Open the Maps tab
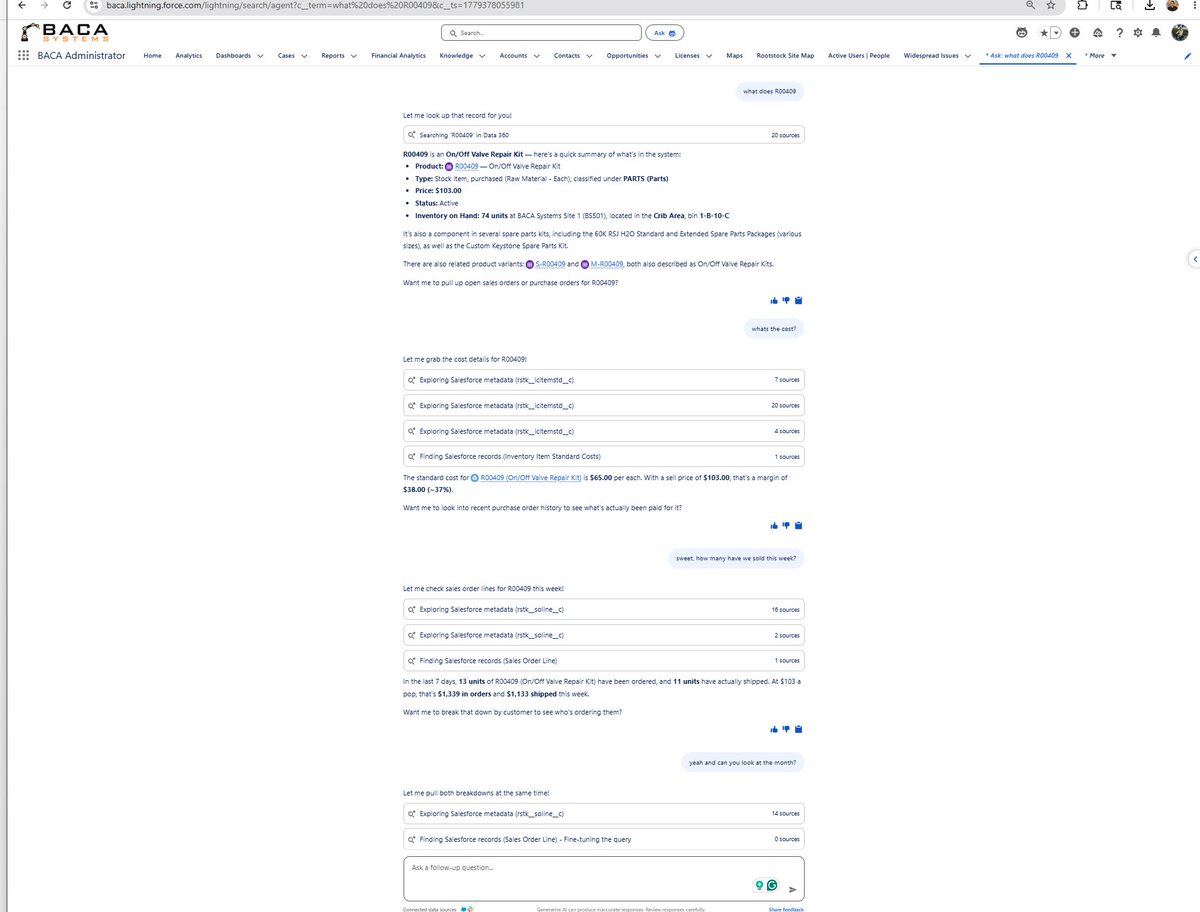This screenshot has width=1200, height=912. tap(735, 56)
